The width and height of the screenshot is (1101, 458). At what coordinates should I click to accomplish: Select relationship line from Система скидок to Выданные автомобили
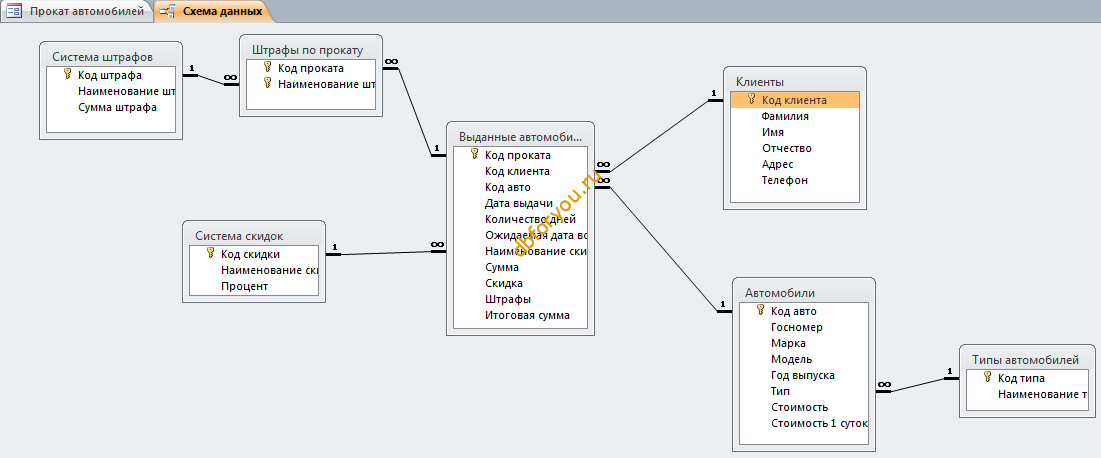385,253
